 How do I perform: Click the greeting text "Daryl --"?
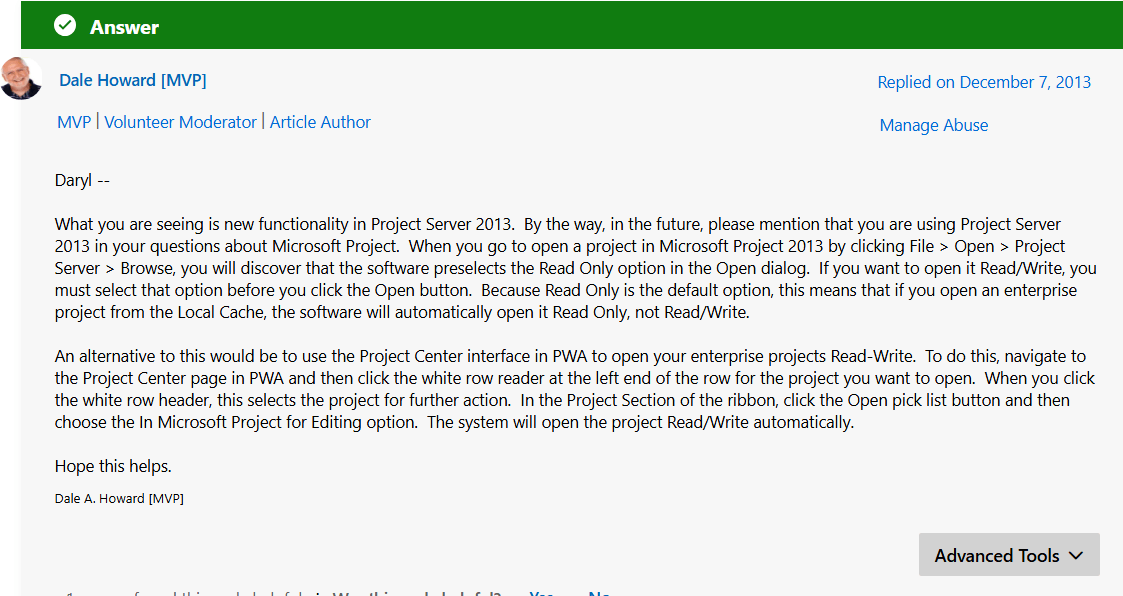(82, 181)
